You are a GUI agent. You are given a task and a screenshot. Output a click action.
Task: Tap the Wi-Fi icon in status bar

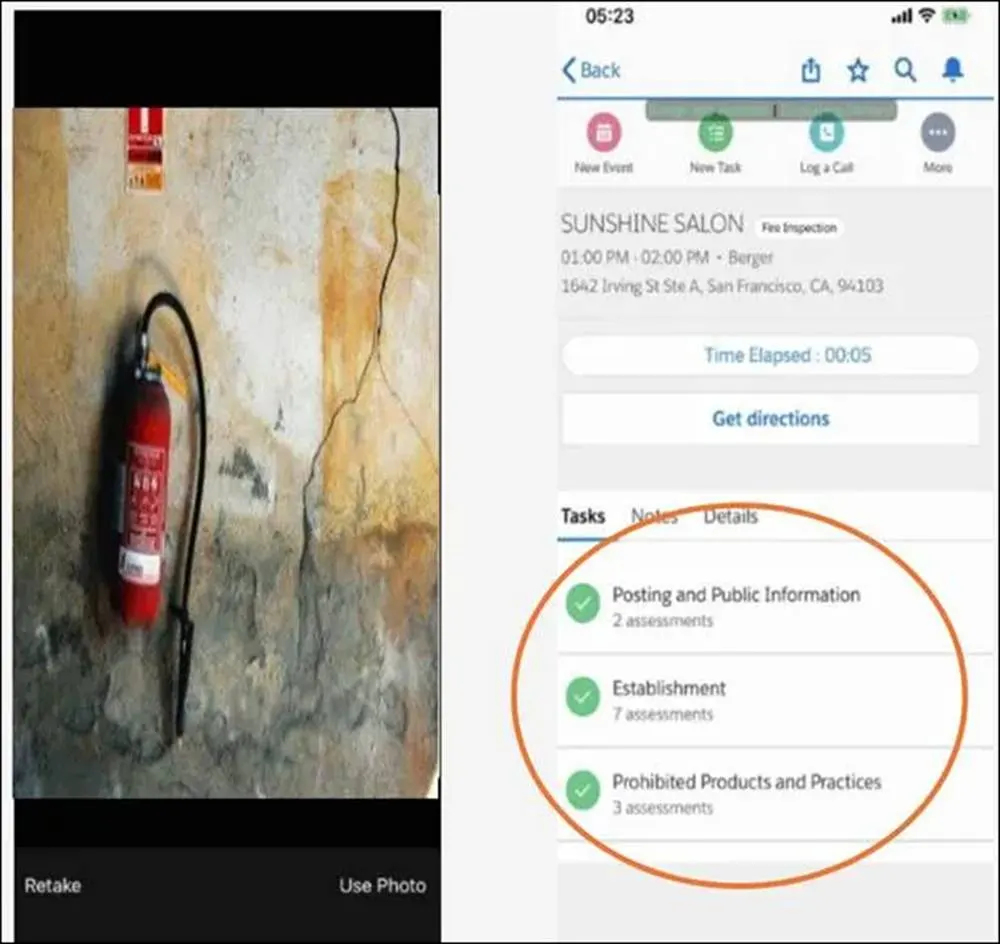(x=927, y=16)
